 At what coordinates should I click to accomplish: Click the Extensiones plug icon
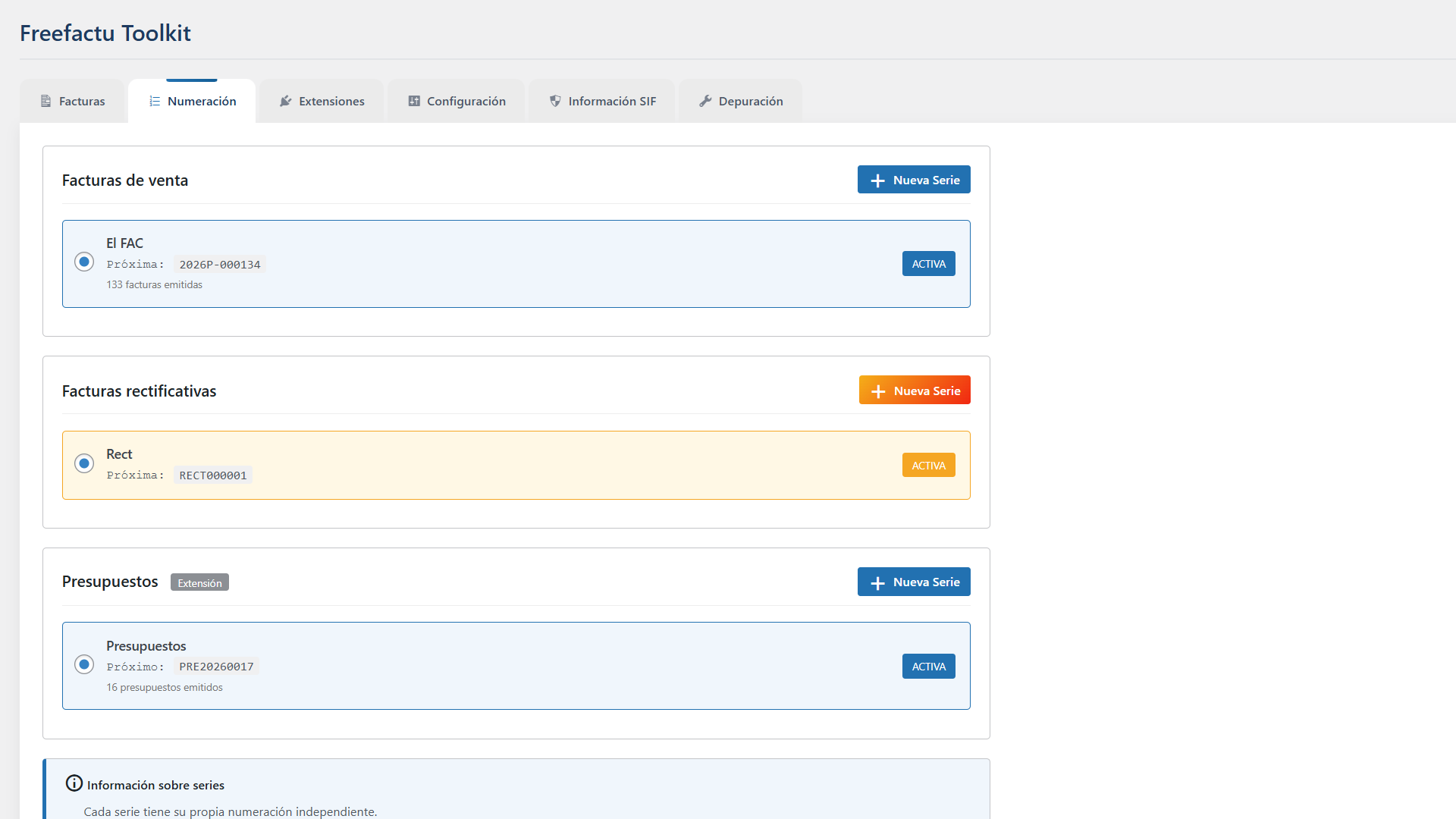(x=286, y=101)
